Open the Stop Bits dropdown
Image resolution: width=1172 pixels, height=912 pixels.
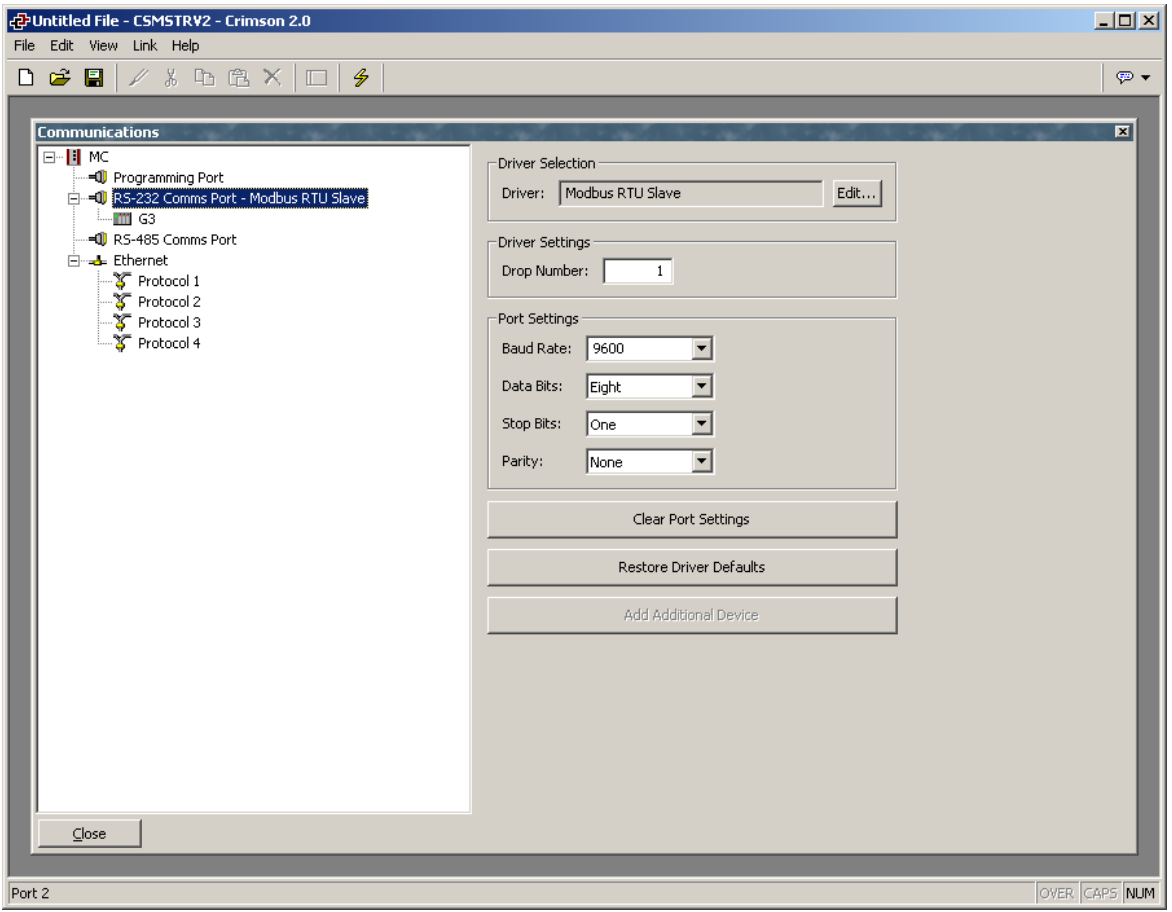(701, 424)
